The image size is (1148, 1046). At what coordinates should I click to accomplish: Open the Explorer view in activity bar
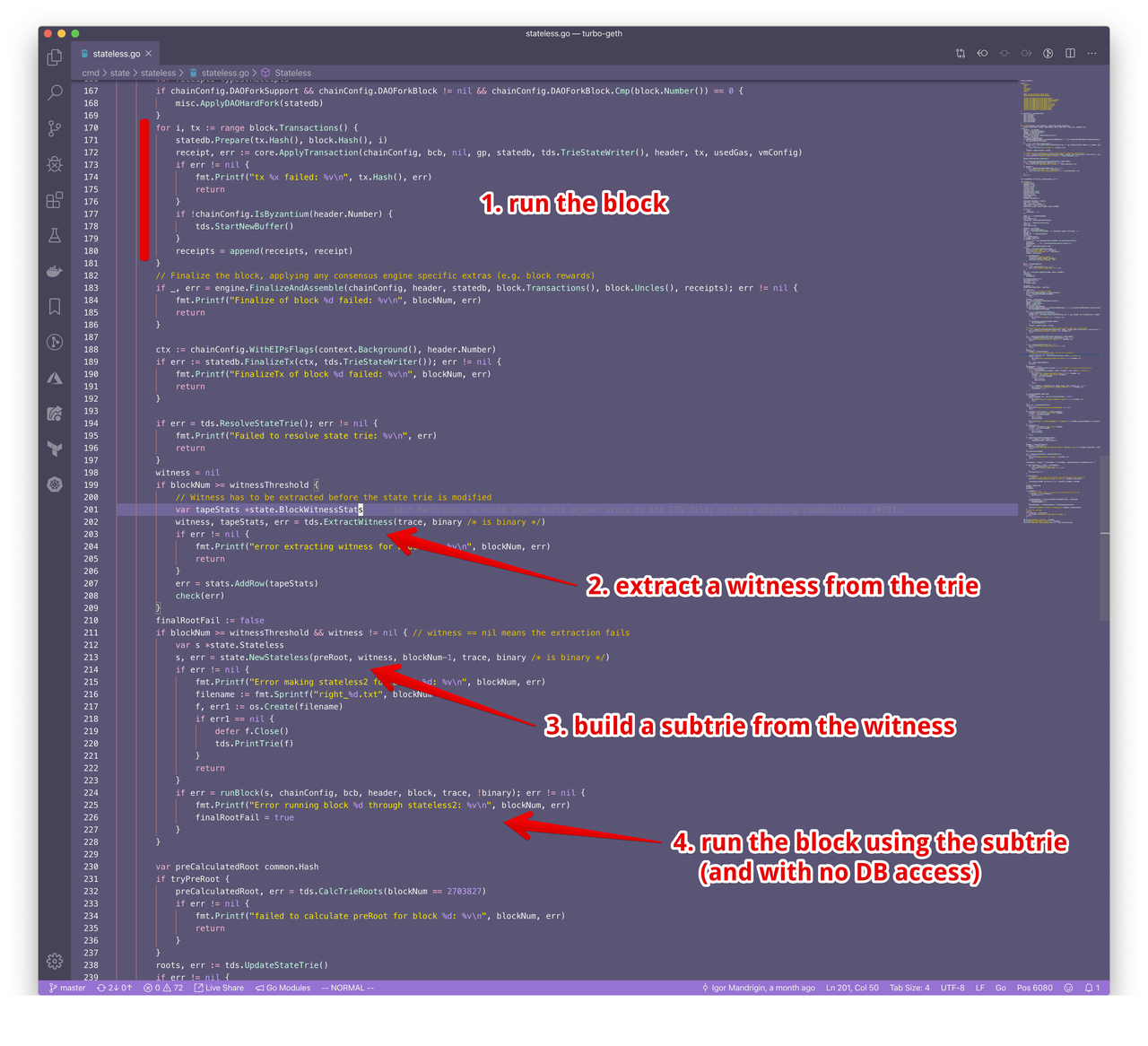[x=55, y=57]
